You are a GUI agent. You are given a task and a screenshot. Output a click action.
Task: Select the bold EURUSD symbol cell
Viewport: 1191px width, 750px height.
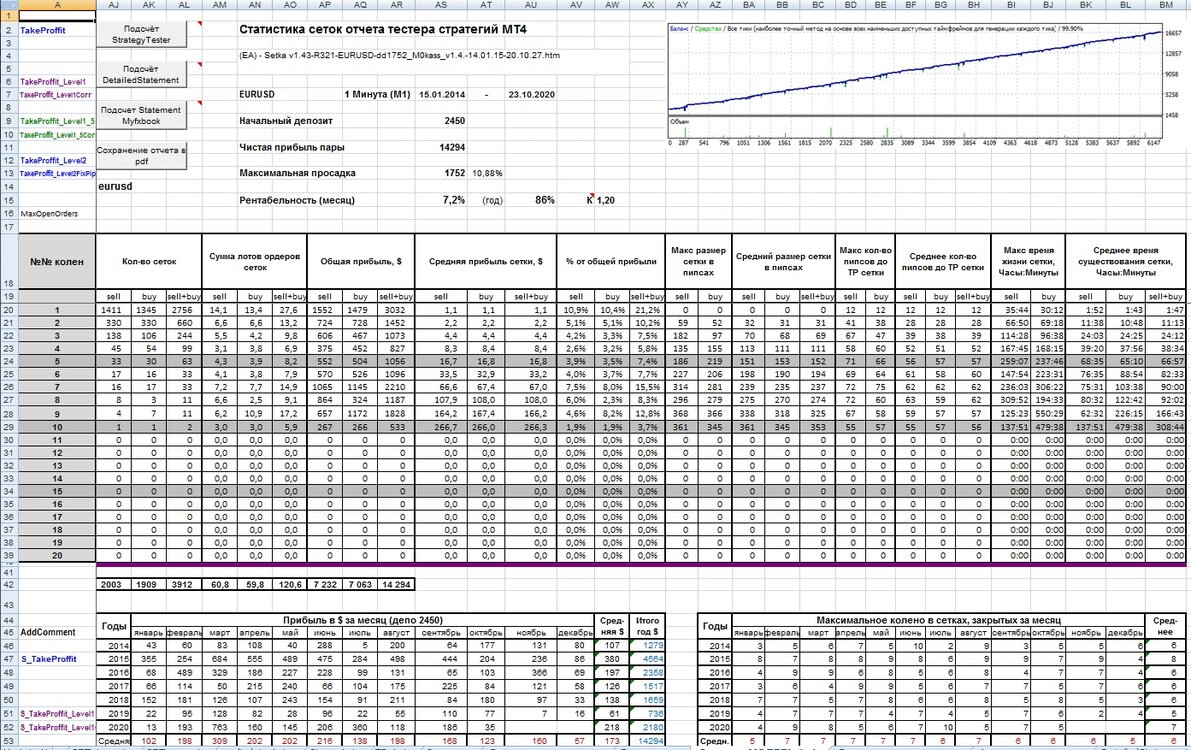coord(257,94)
